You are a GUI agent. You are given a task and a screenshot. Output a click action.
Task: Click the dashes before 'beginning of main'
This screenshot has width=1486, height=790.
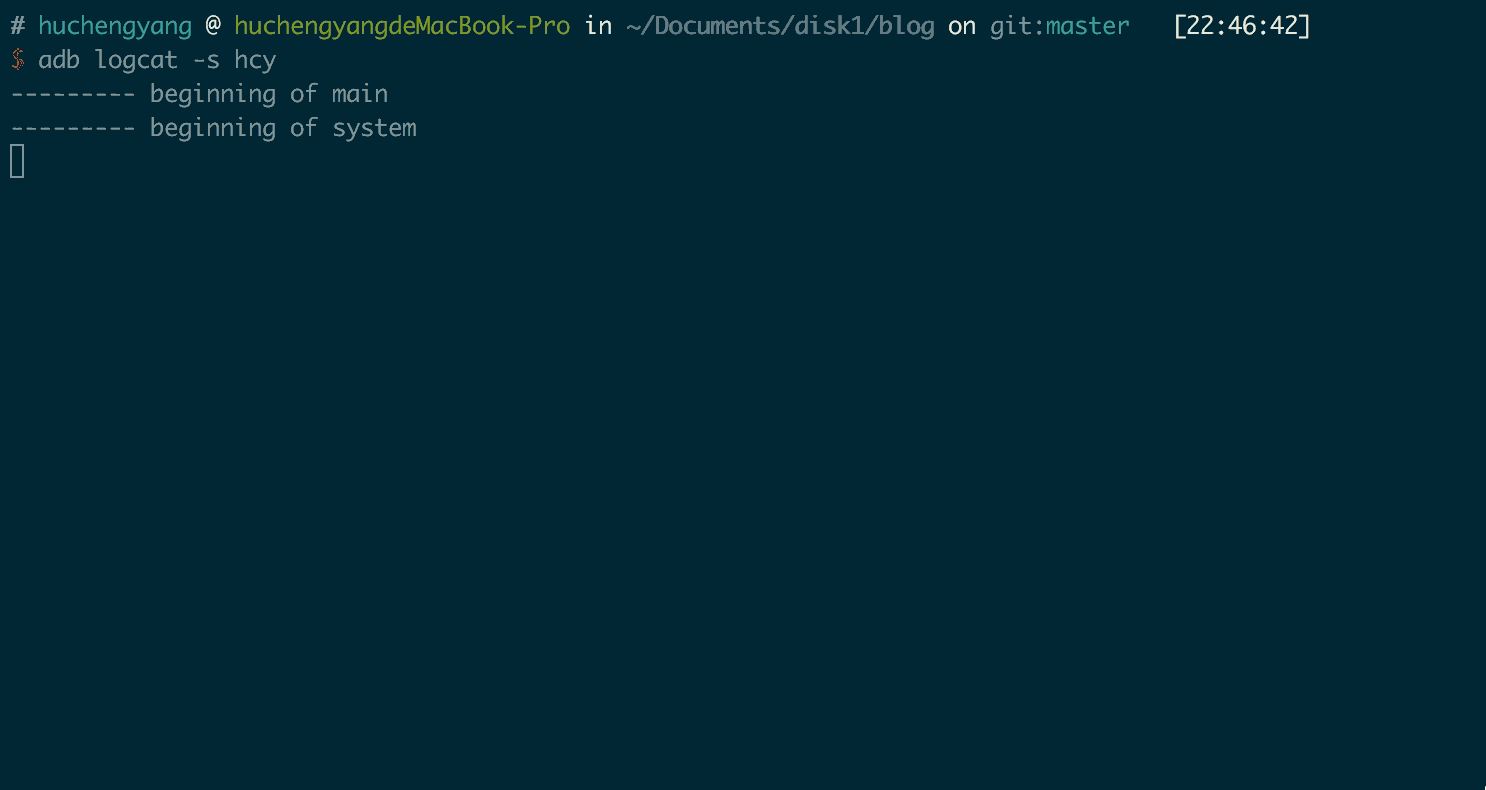pyautogui.click(x=73, y=94)
